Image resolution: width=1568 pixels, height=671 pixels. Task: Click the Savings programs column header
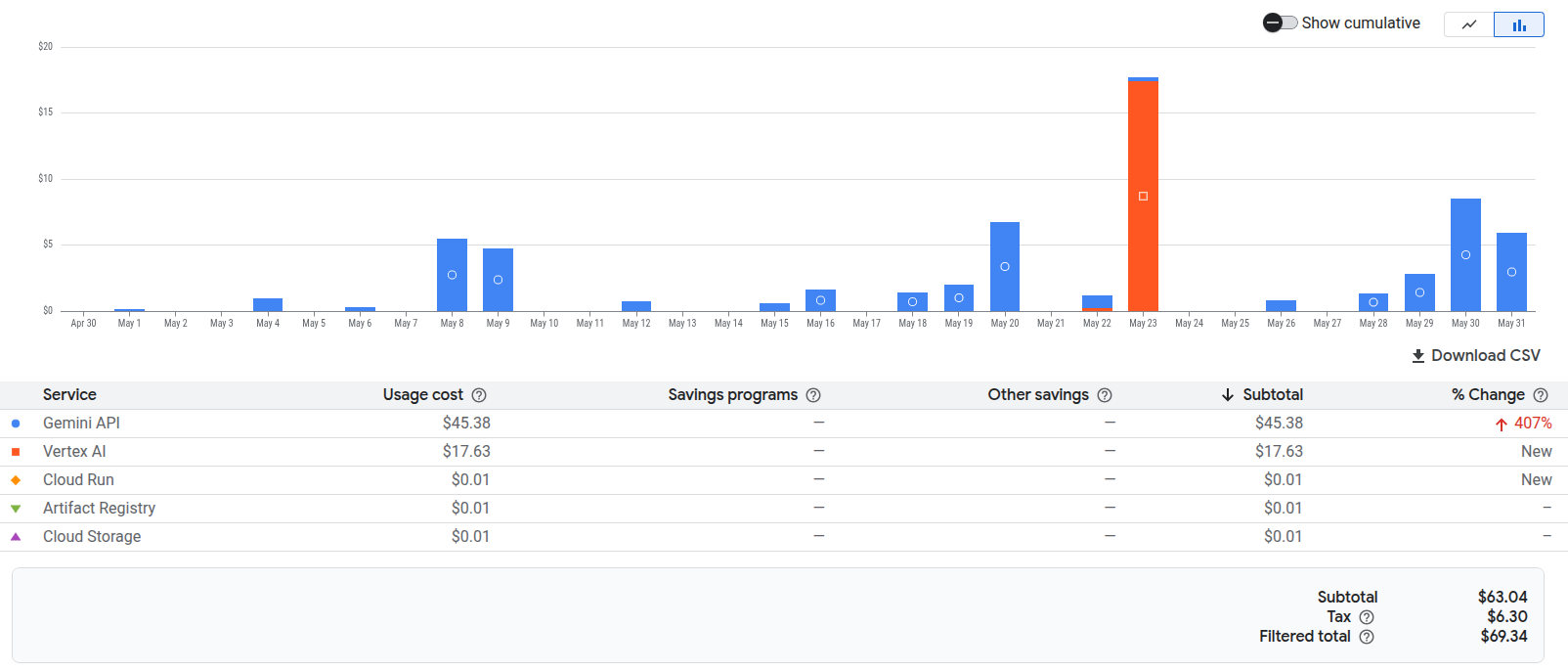(x=733, y=394)
